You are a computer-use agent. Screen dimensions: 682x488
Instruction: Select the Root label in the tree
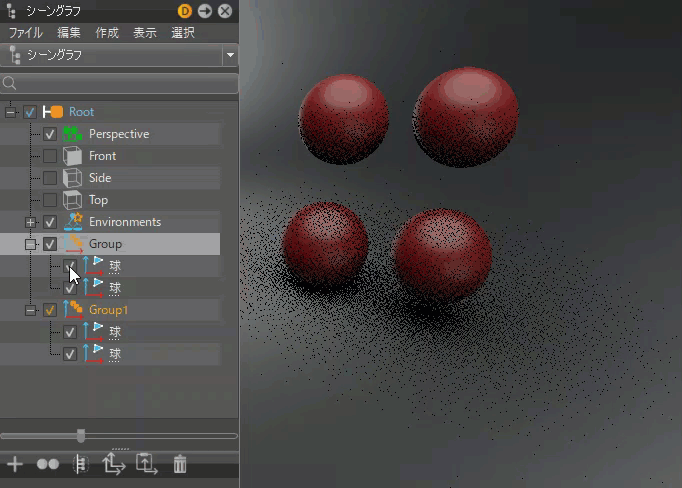coord(81,112)
